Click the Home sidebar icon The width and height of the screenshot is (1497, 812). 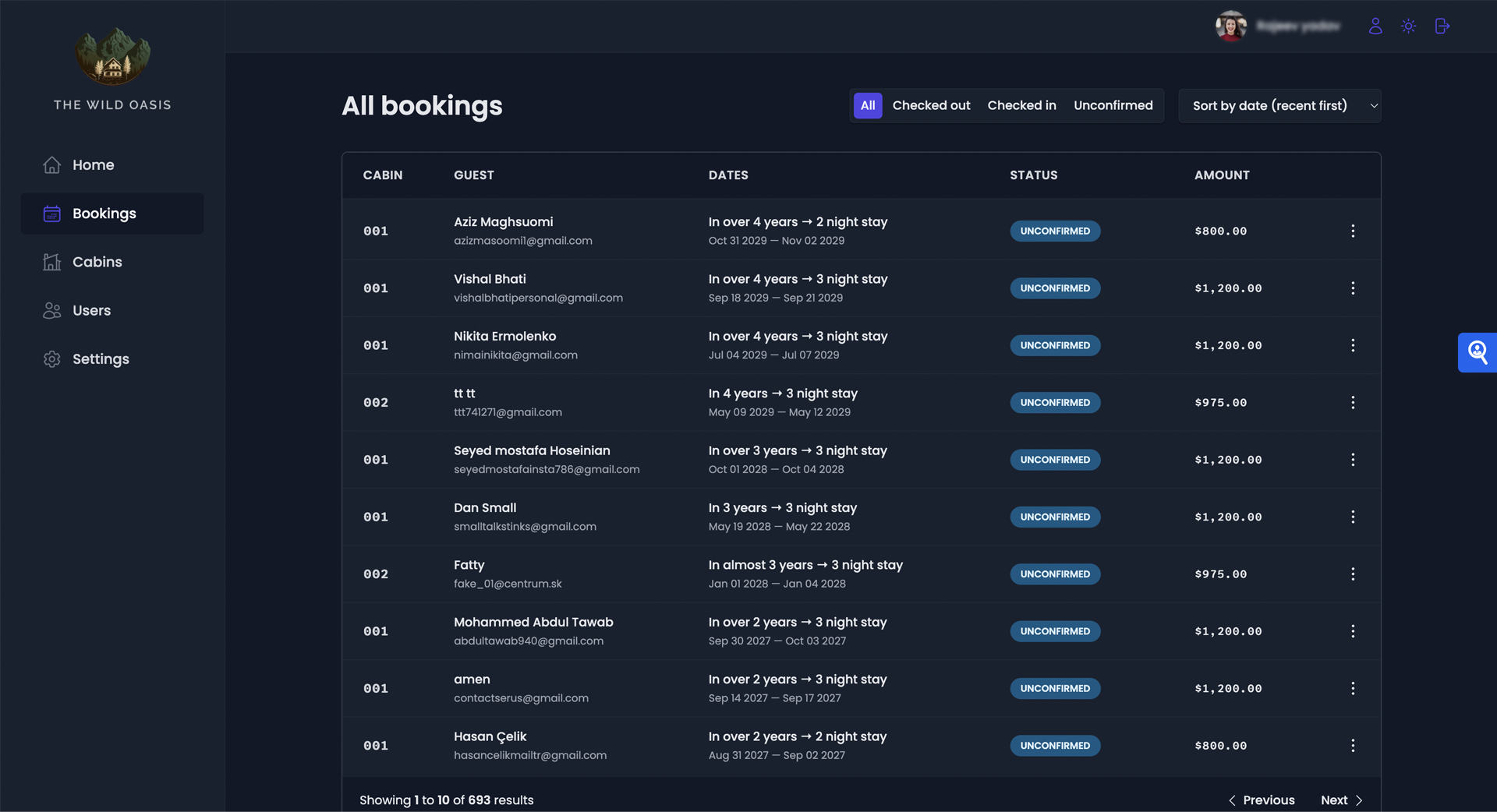(52, 165)
